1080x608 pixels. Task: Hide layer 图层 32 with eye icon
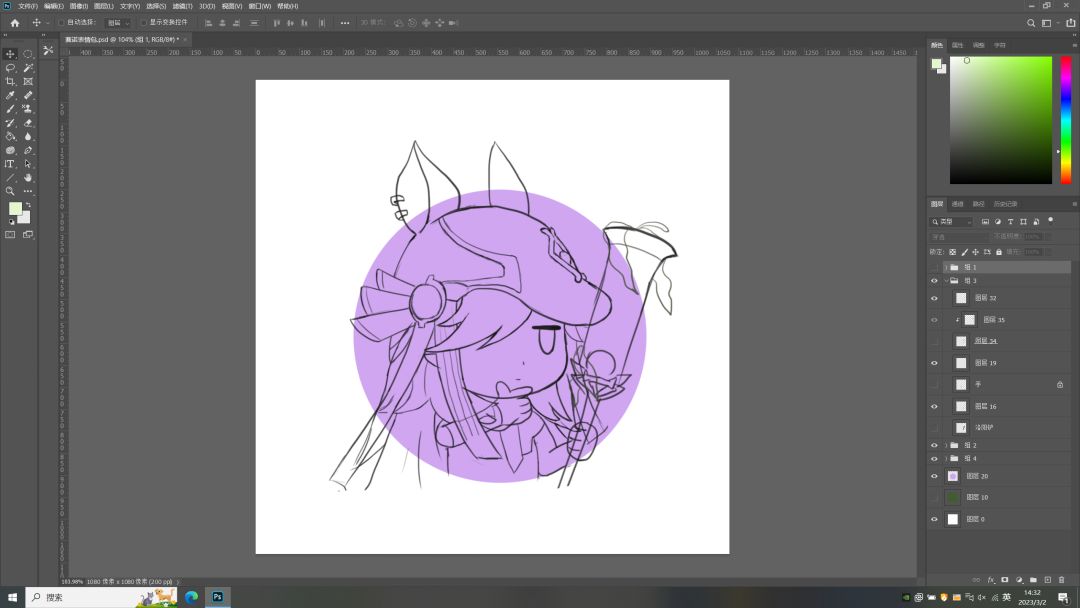(x=934, y=298)
